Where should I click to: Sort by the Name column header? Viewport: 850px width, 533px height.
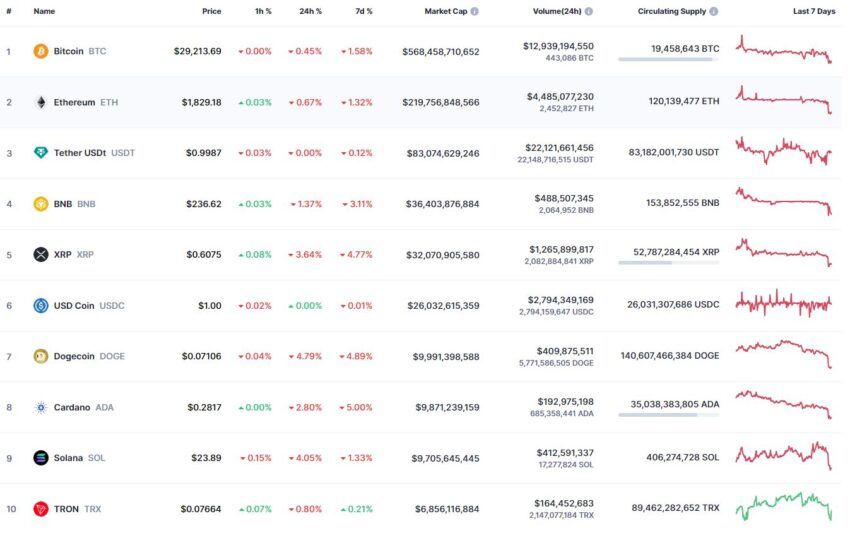point(44,11)
